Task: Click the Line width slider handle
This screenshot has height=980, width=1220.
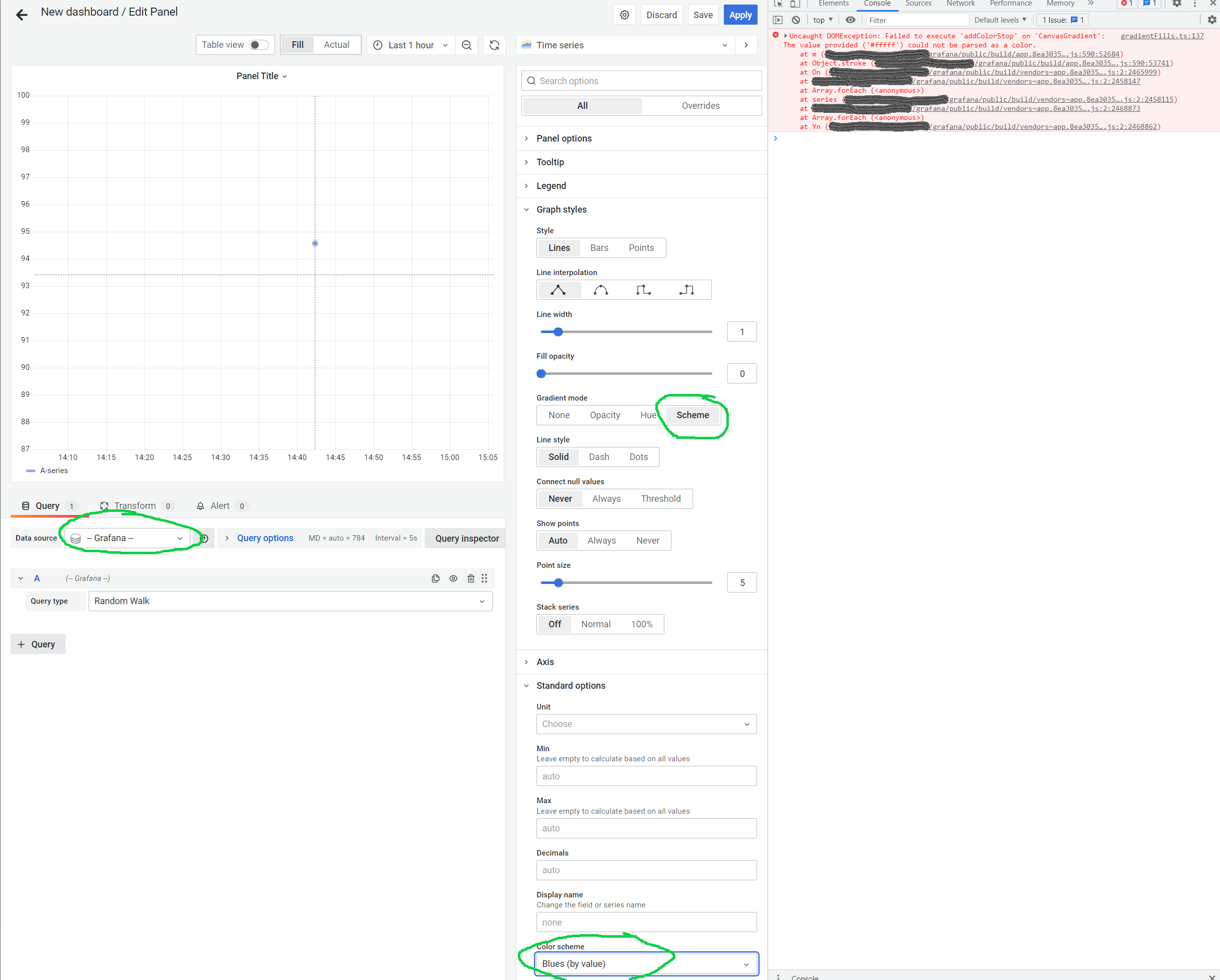Action: point(558,332)
